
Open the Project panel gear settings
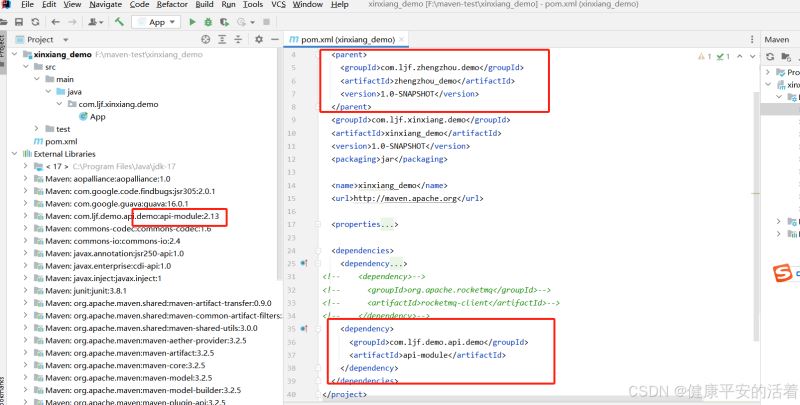[x=259, y=39]
